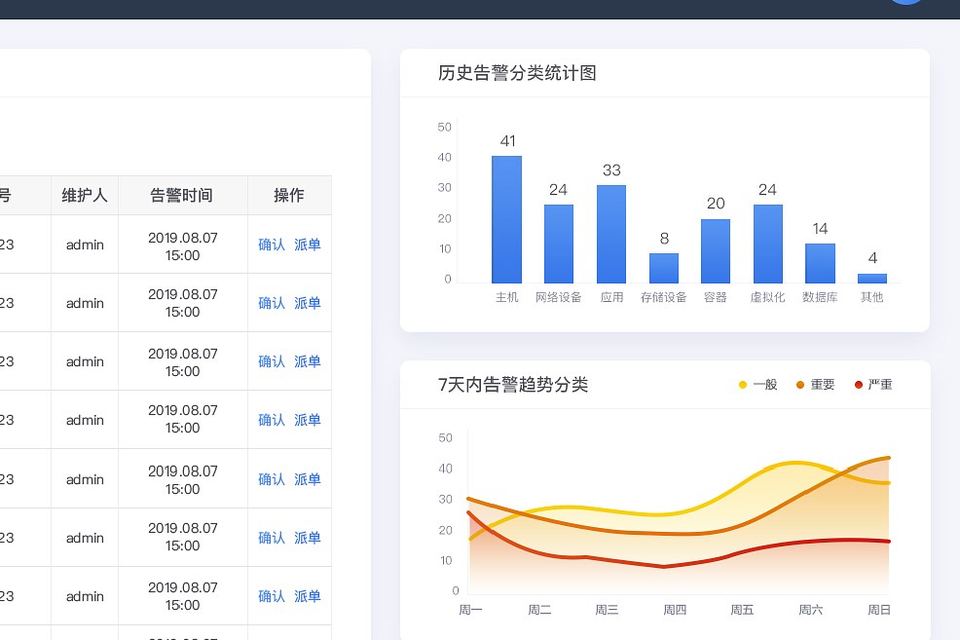Click 确认 in the seventh table row
Viewport: 960px width, 640px height.
coord(272,596)
